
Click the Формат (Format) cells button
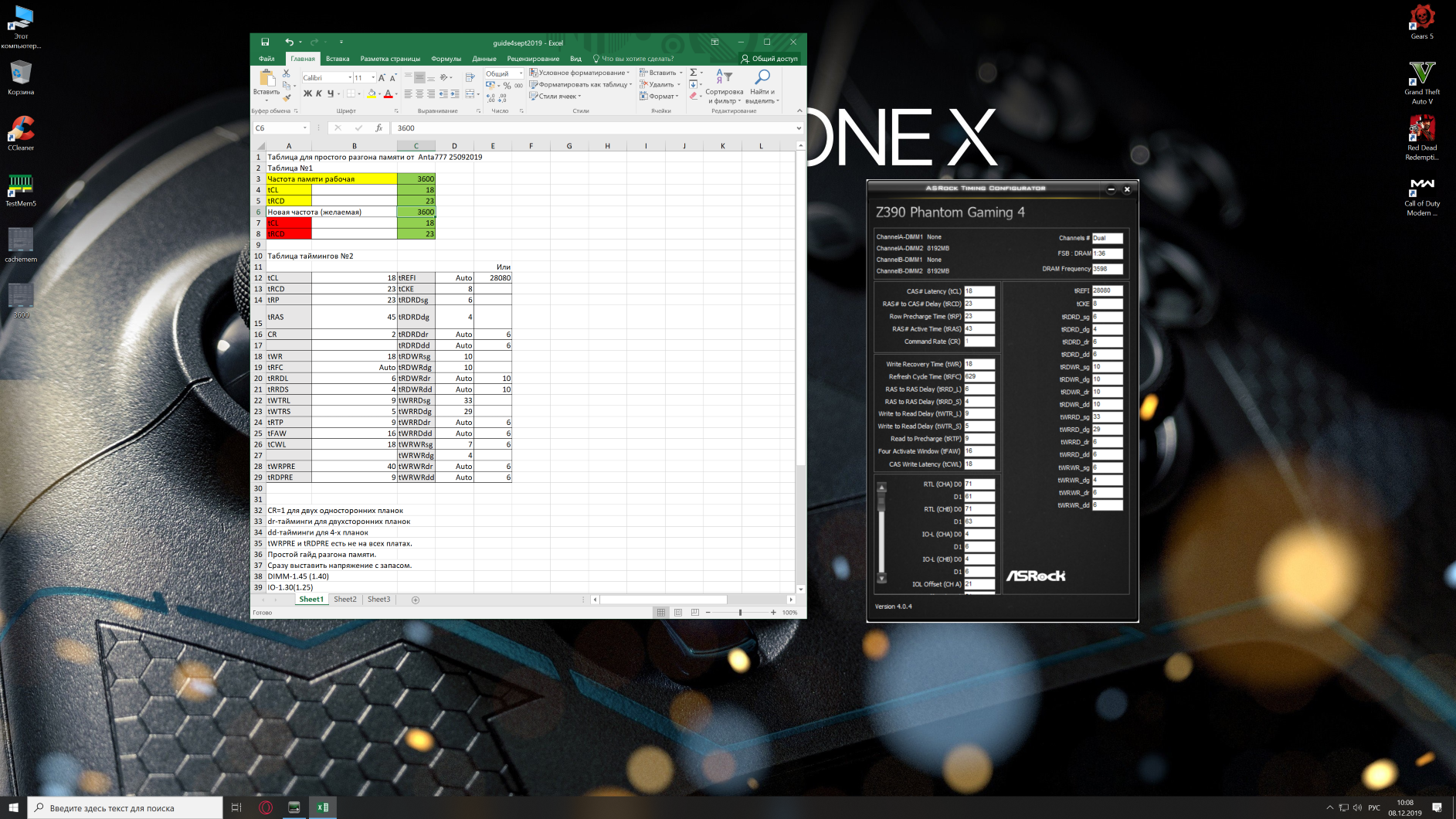(x=658, y=97)
